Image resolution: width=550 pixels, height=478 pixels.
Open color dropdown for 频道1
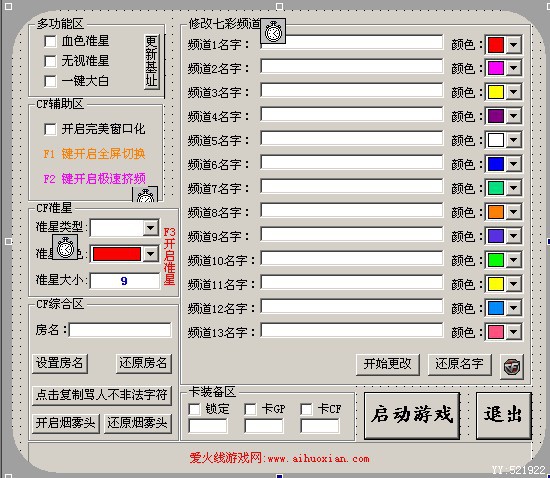pos(514,45)
